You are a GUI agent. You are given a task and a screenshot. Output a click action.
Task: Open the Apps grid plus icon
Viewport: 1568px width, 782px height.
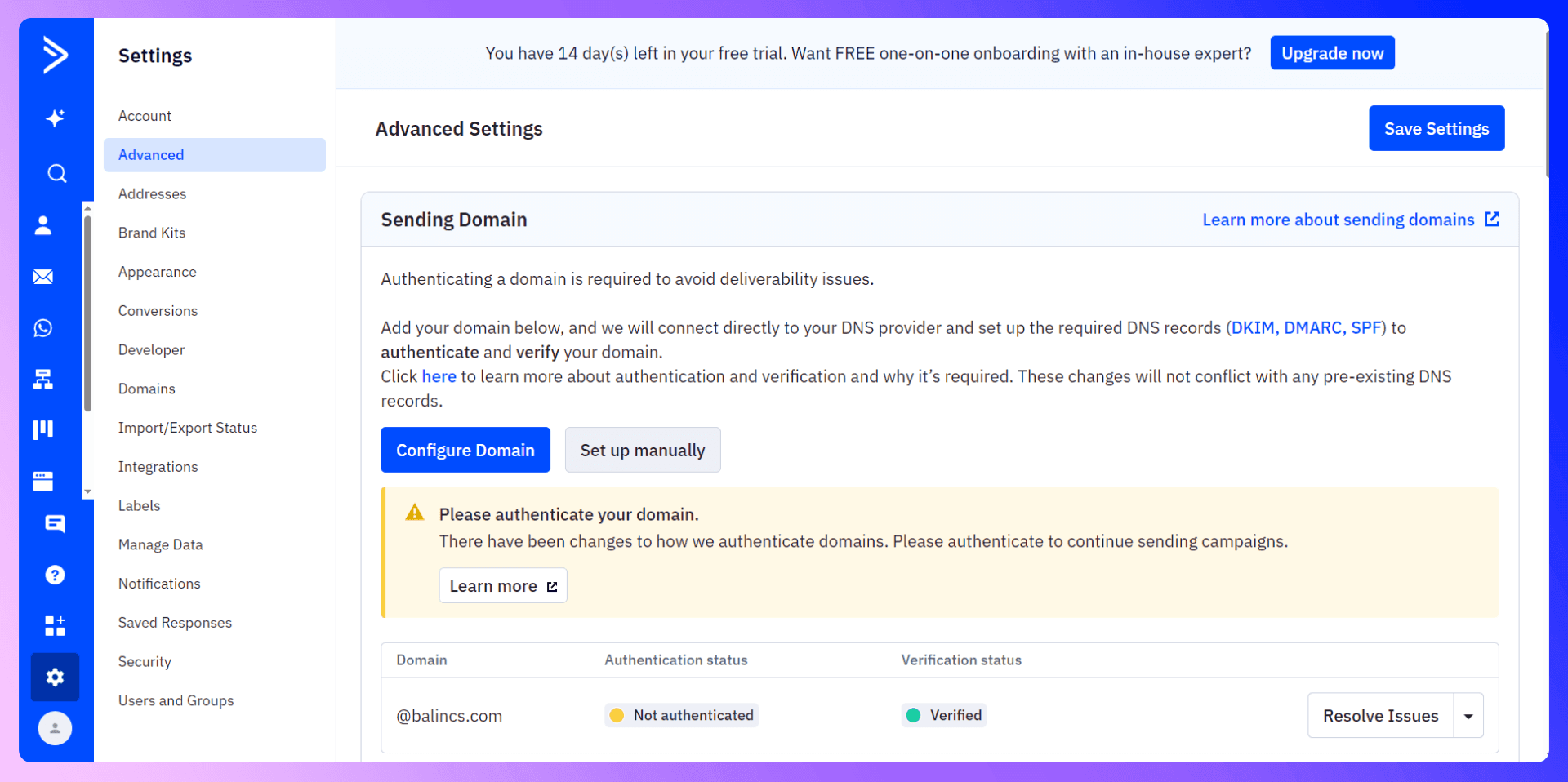[55, 626]
